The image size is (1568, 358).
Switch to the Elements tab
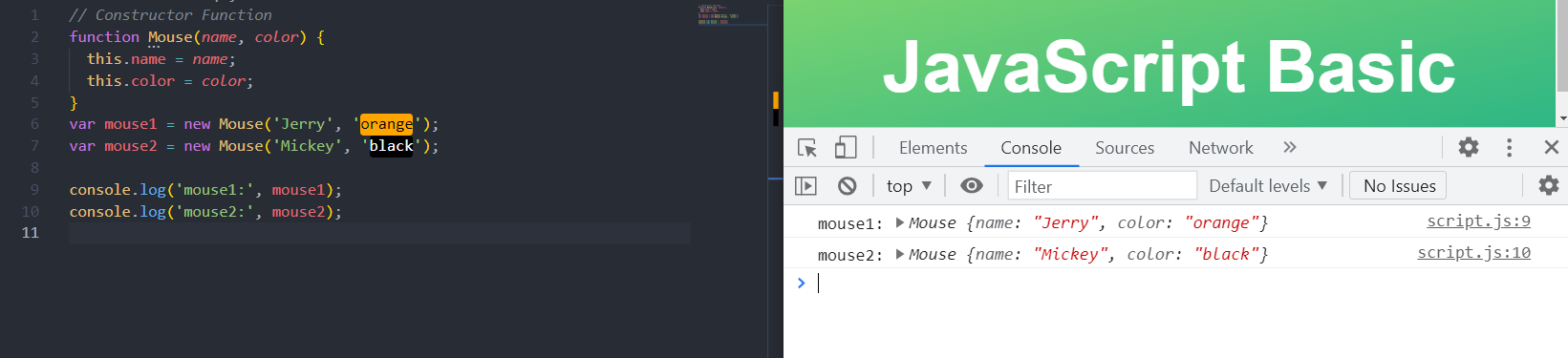933,148
